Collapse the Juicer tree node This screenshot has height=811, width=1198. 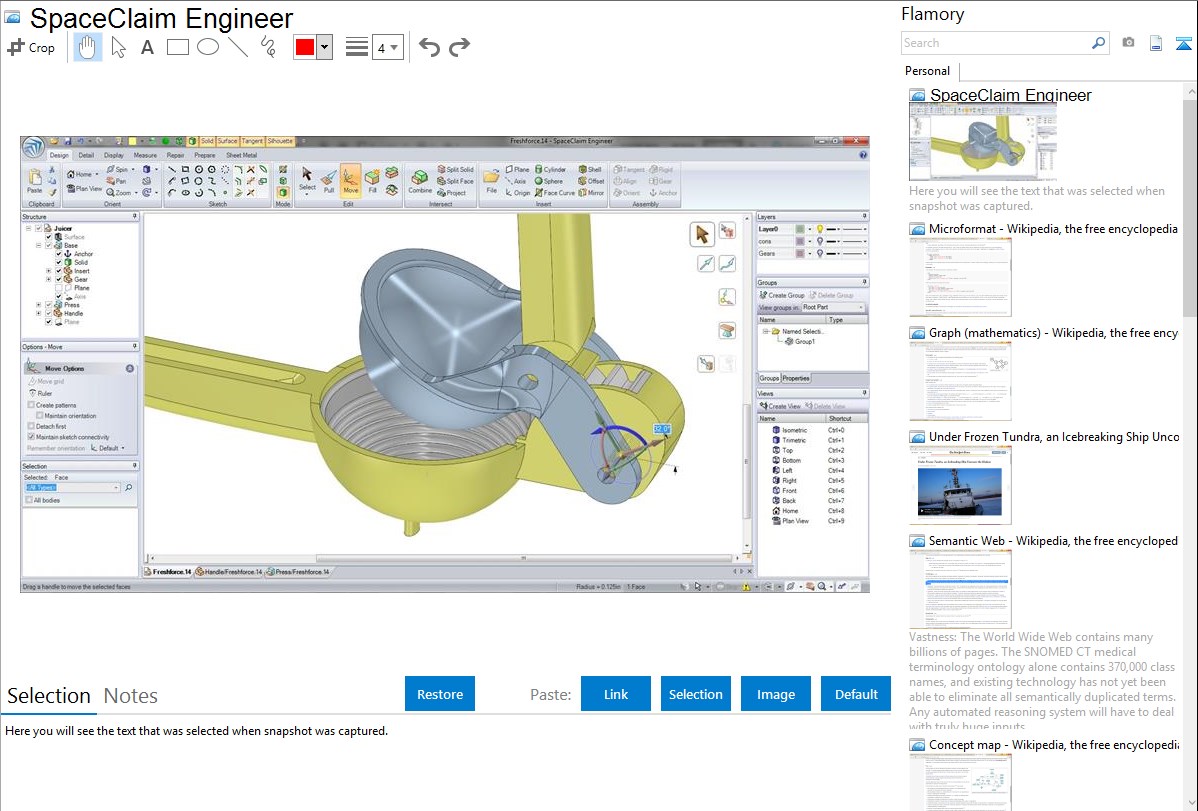pos(29,229)
